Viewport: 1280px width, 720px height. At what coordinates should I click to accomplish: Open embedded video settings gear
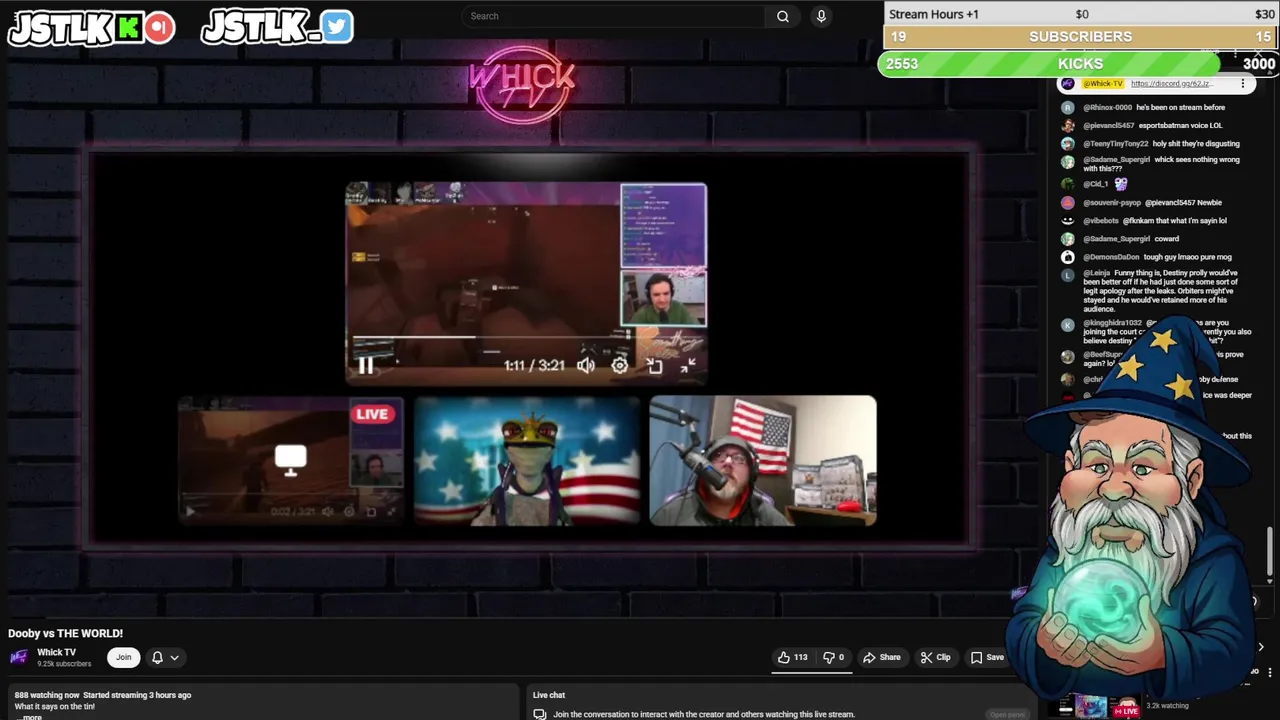(x=620, y=366)
